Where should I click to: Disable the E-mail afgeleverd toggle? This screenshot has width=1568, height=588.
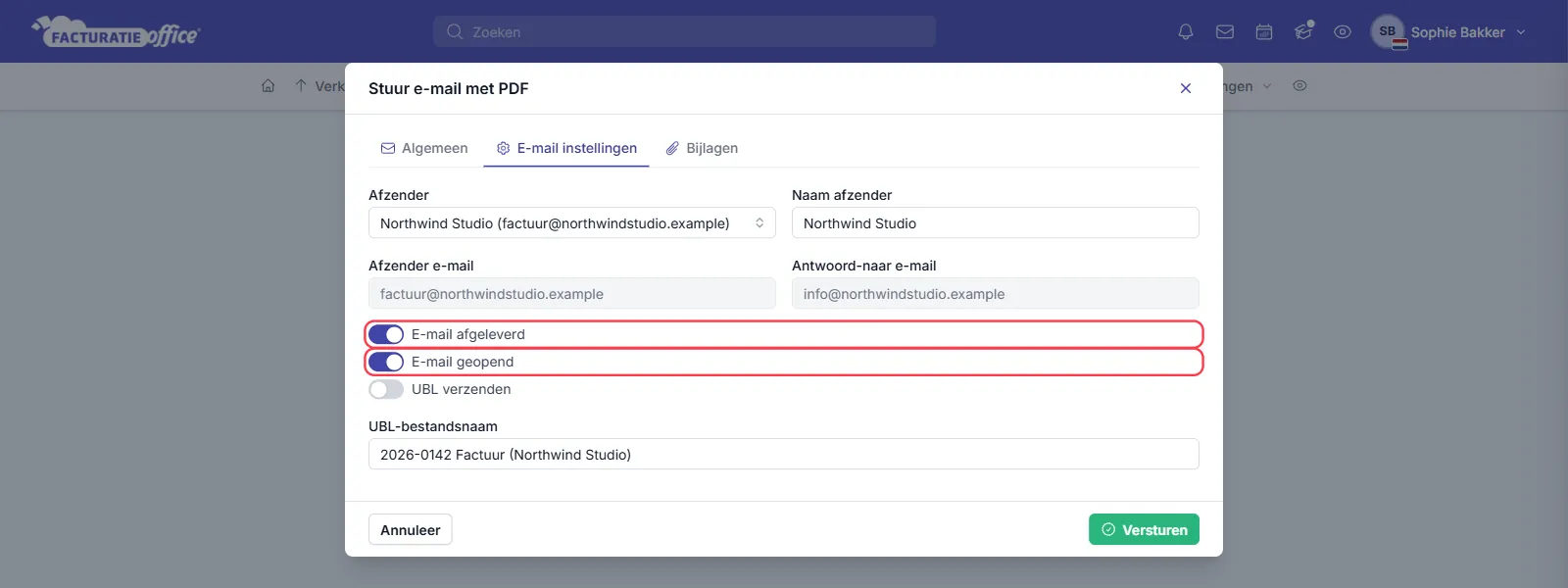[x=386, y=334]
